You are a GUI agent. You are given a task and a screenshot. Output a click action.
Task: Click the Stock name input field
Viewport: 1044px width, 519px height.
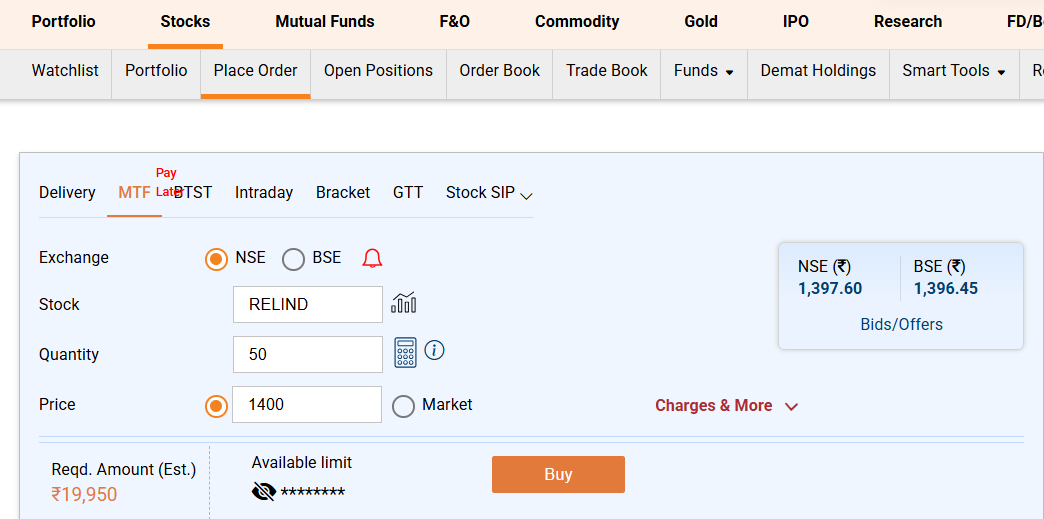coord(307,305)
